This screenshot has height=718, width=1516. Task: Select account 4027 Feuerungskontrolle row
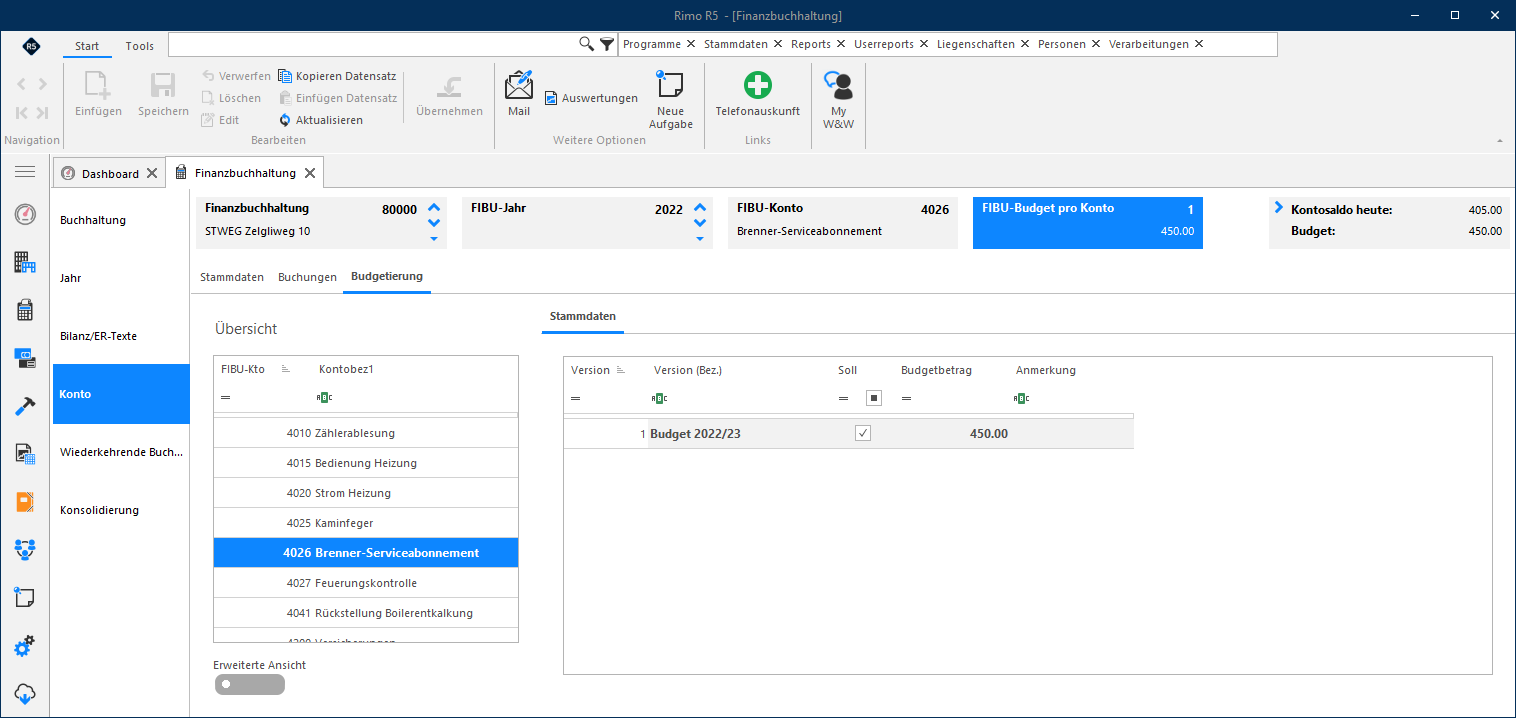[x=366, y=583]
